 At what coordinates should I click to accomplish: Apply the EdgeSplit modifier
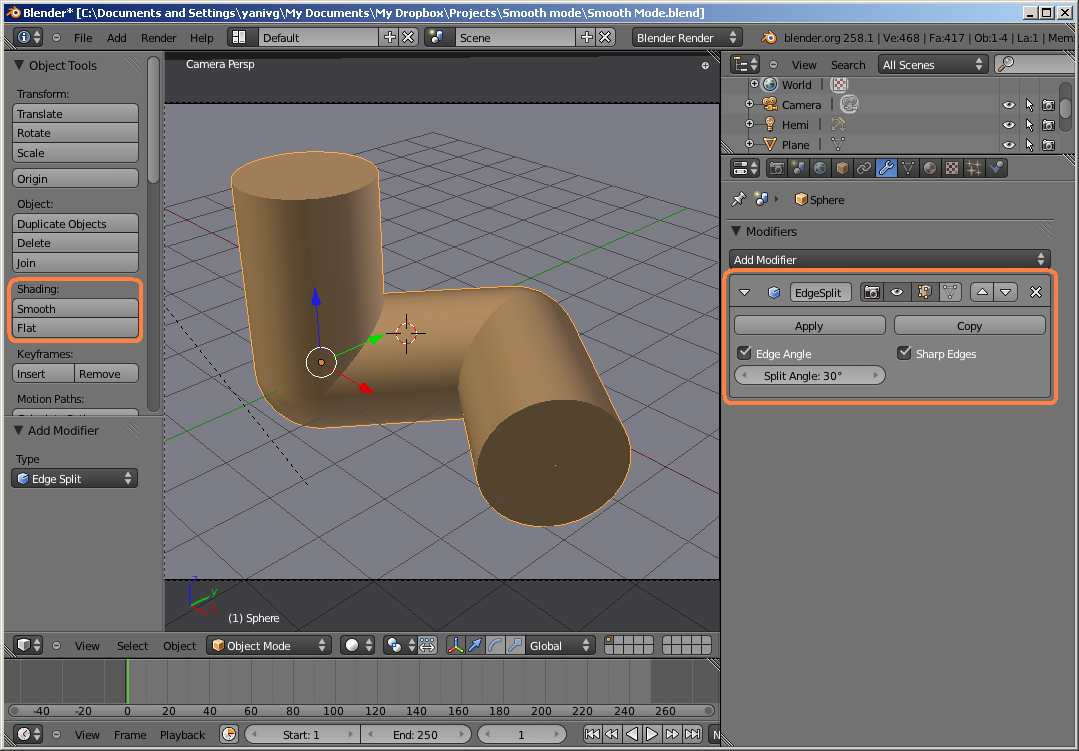pyautogui.click(x=809, y=326)
